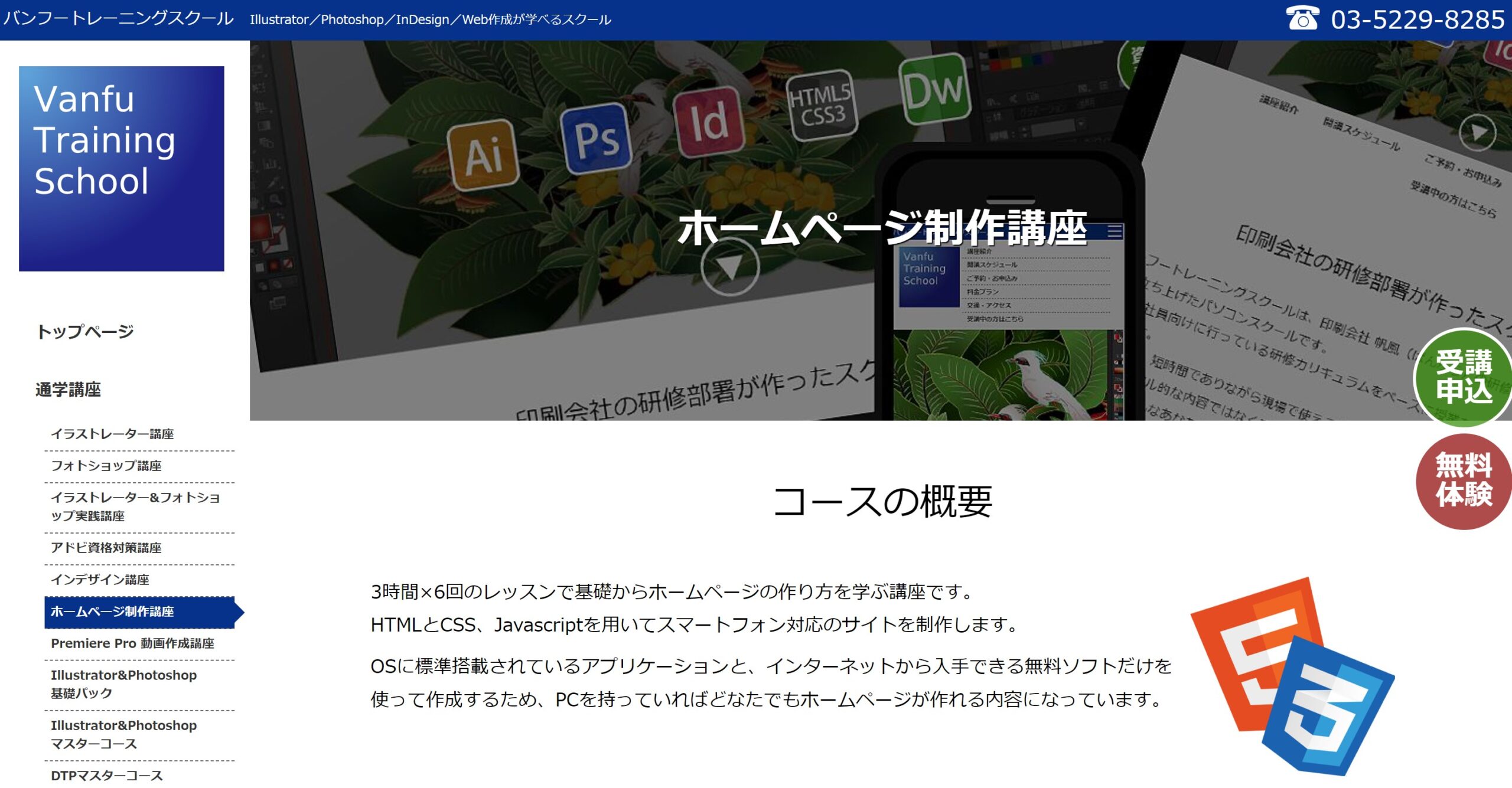Click the header tagline Illustrator／Photoshop／InDesign／Web作成が学べるスクール
The image size is (1512, 788).
click(430, 19)
